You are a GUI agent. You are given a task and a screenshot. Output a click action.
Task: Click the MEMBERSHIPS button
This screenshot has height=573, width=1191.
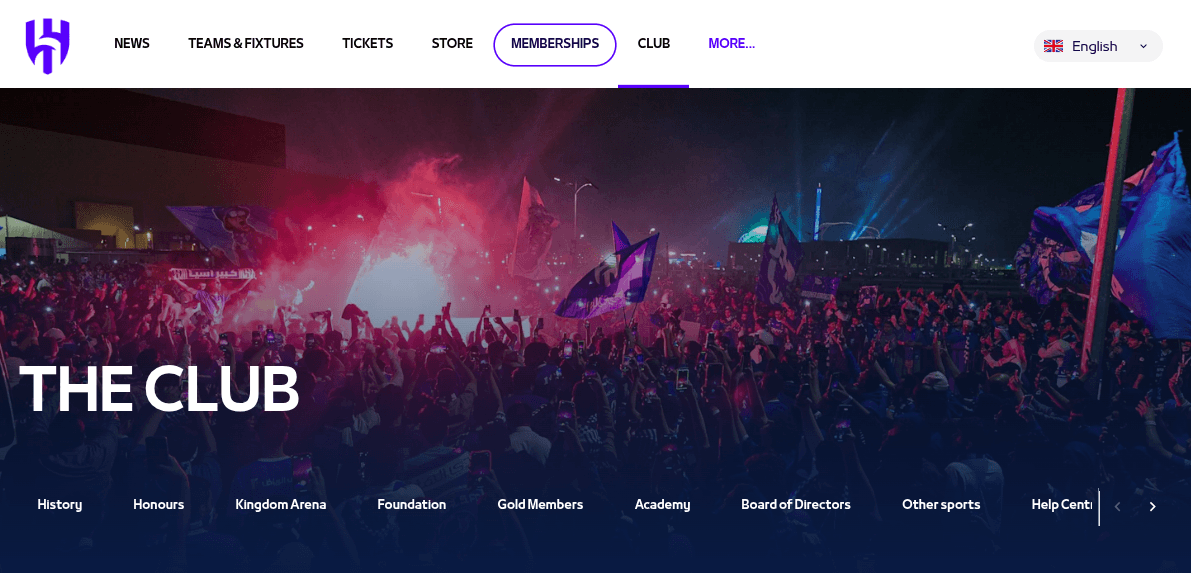pyautogui.click(x=554, y=45)
